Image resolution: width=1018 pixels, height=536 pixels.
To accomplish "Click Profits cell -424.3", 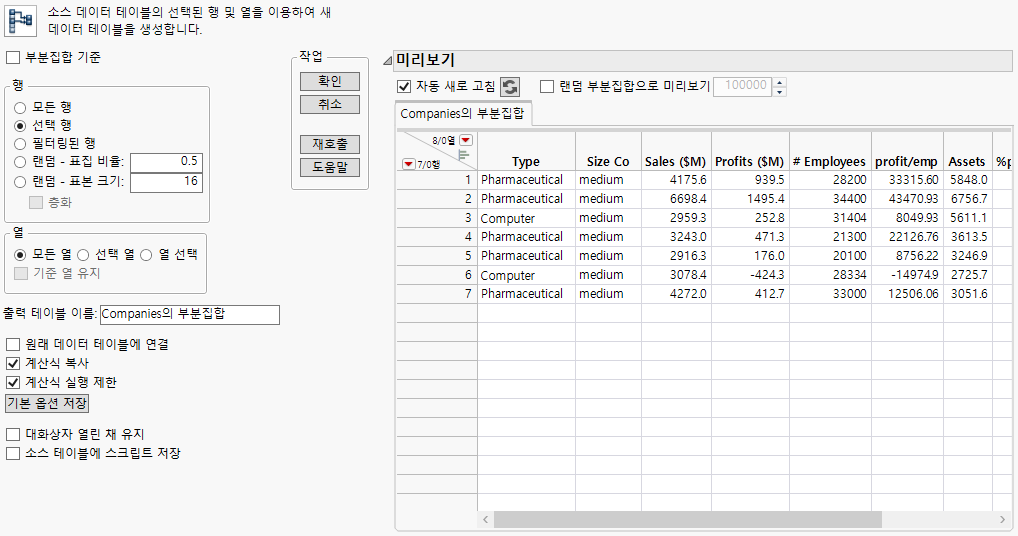I will 751,275.
